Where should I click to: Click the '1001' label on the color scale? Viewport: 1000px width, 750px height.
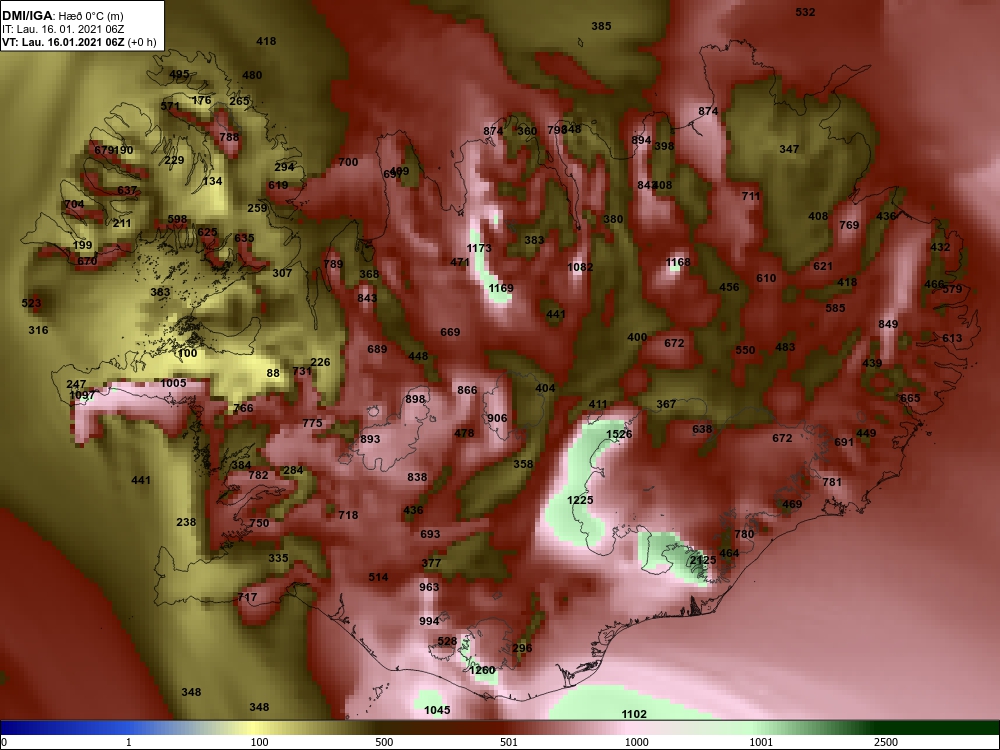761,742
